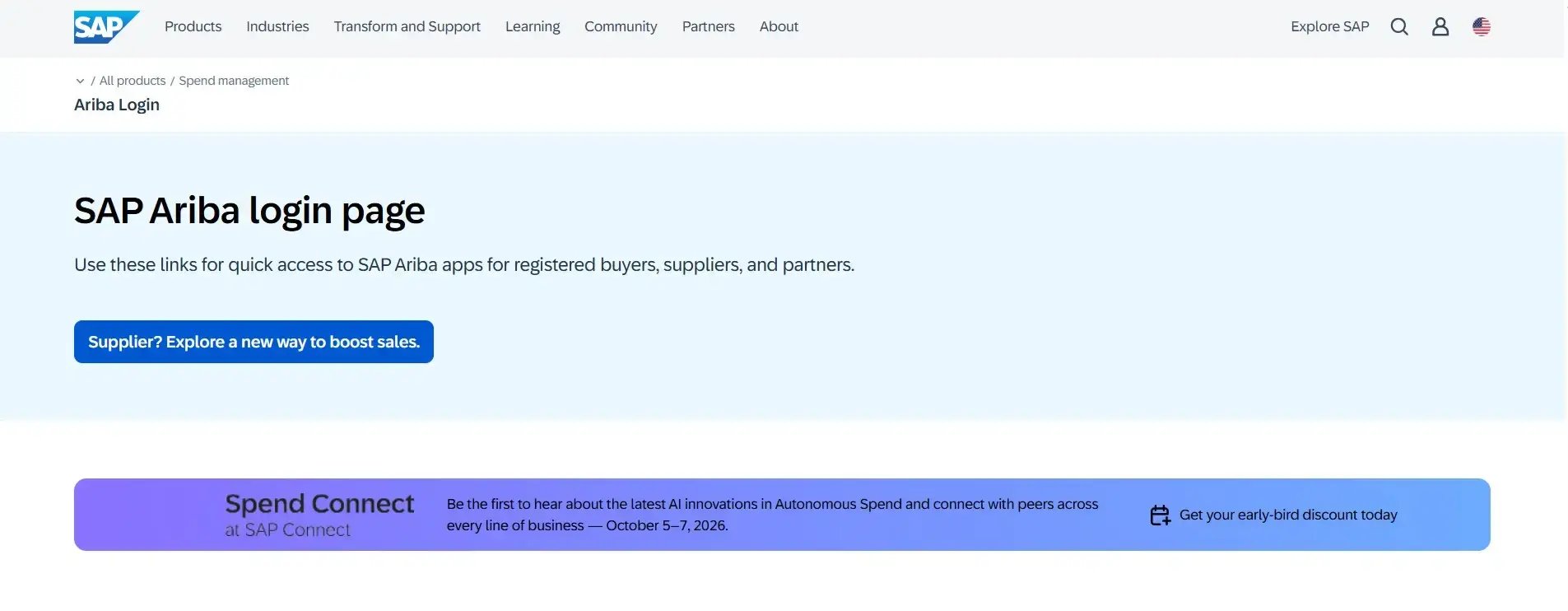The image size is (1568, 611).
Task: Click the Ariba Login page title
Action: click(117, 105)
